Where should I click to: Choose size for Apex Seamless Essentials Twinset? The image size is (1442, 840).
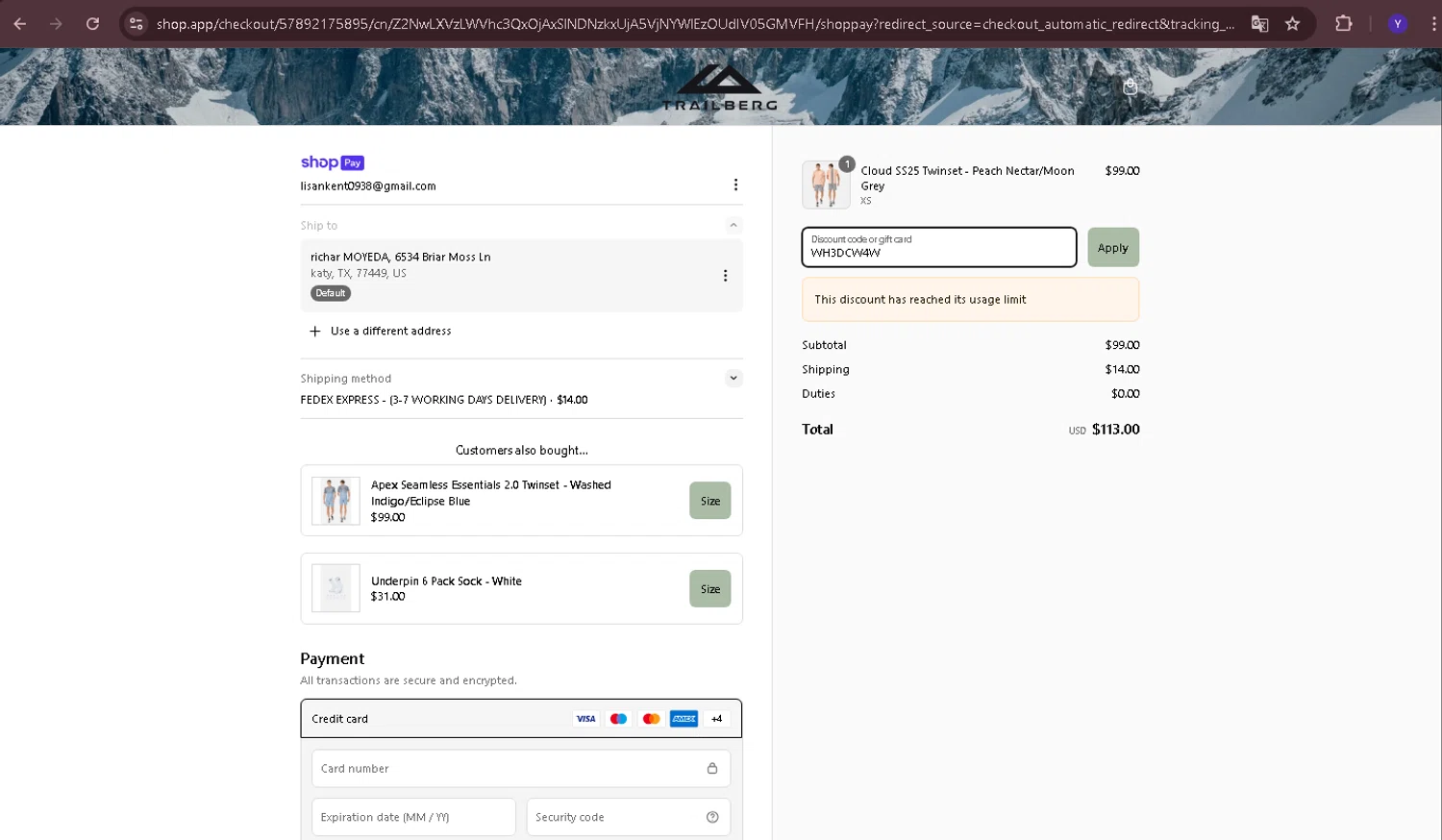[x=710, y=501]
